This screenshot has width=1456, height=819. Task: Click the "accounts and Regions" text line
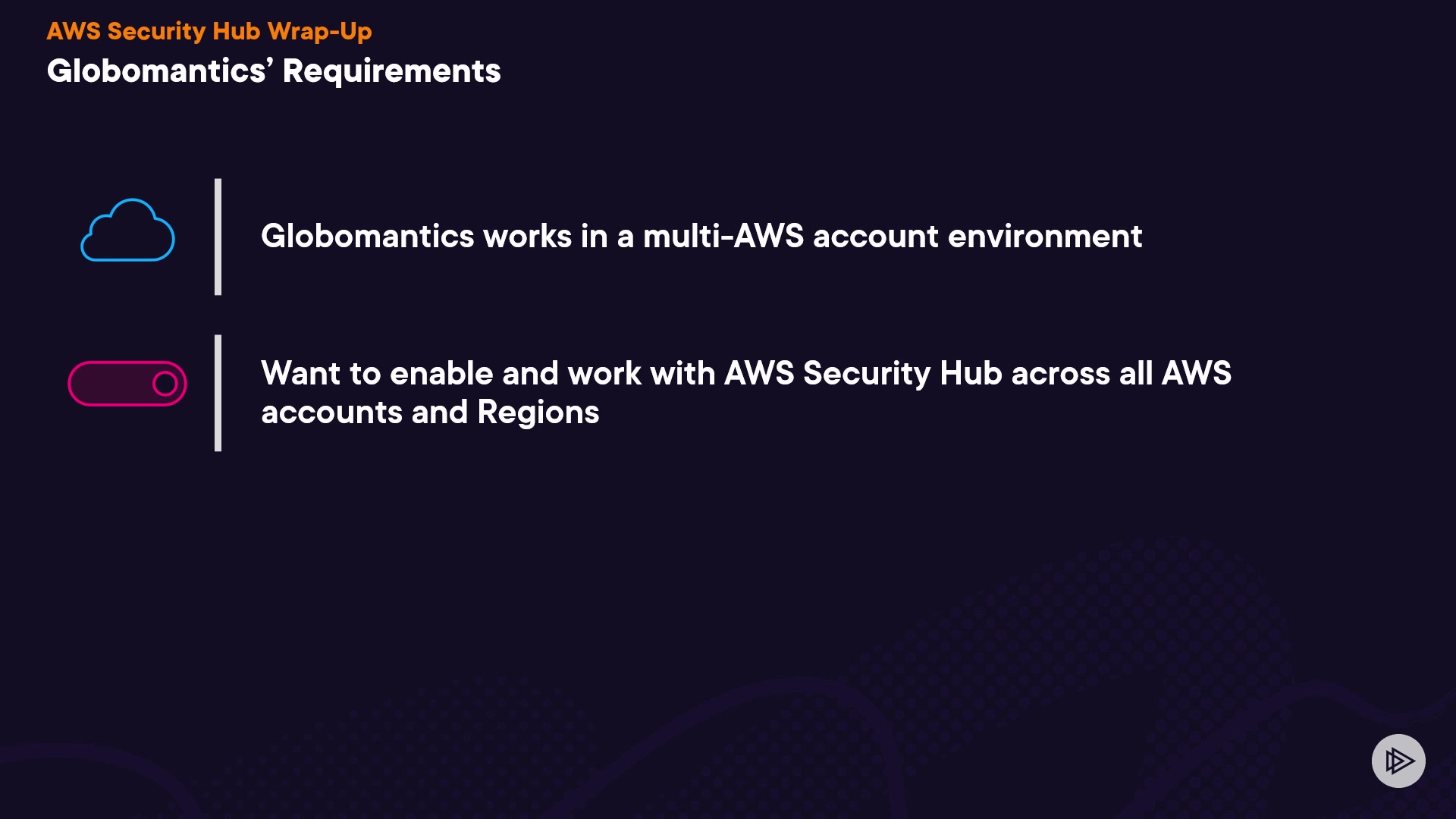click(x=430, y=413)
